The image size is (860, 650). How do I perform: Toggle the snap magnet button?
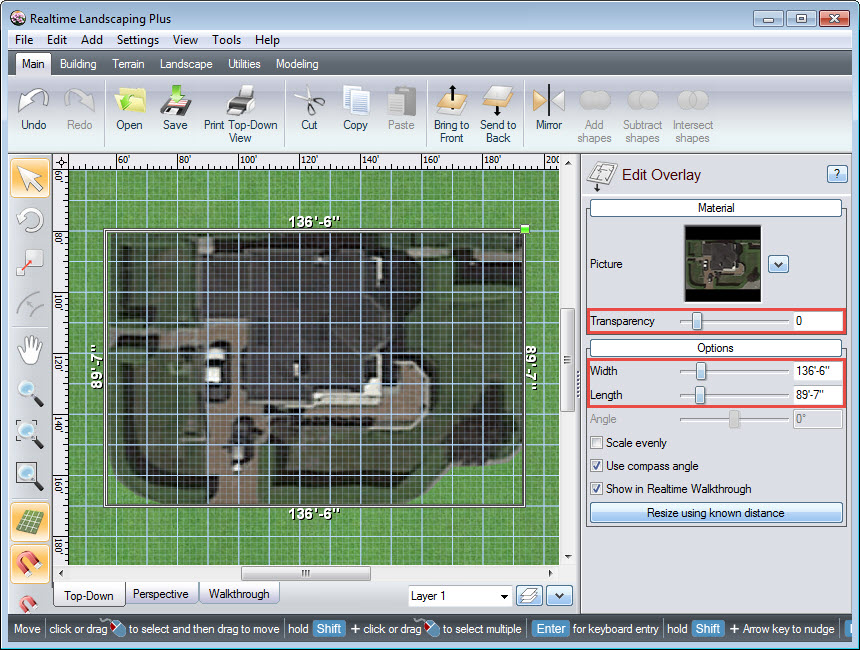[30, 564]
